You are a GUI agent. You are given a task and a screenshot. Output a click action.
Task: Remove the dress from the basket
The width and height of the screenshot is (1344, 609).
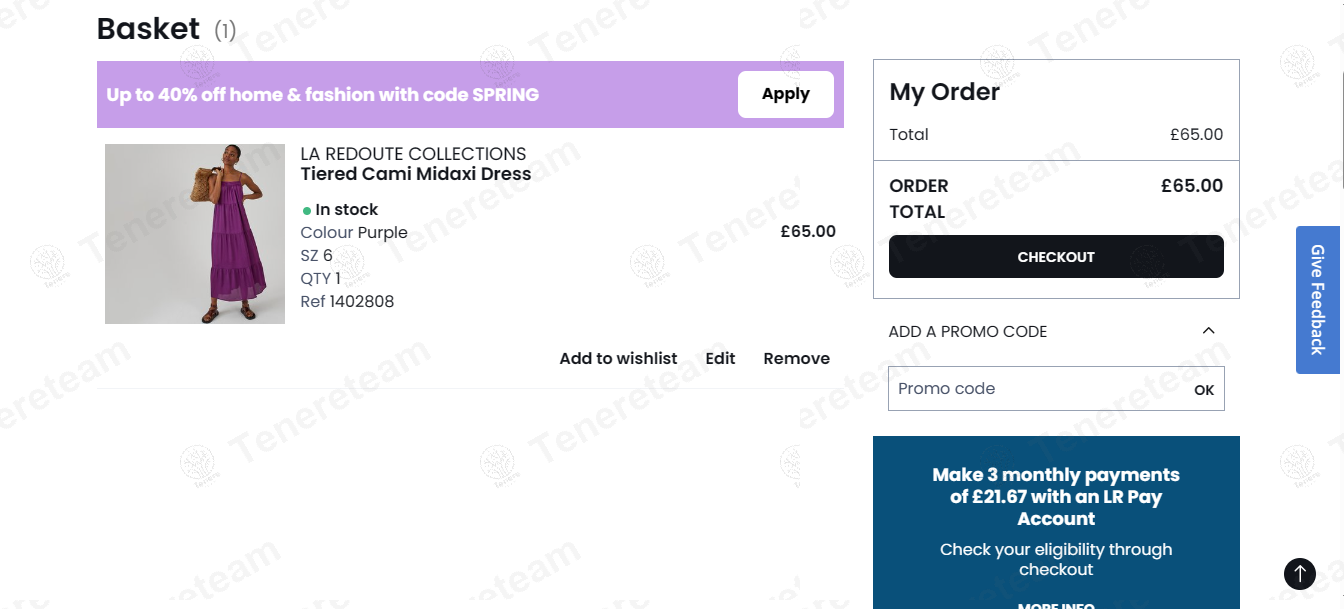click(x=796, y=359)
